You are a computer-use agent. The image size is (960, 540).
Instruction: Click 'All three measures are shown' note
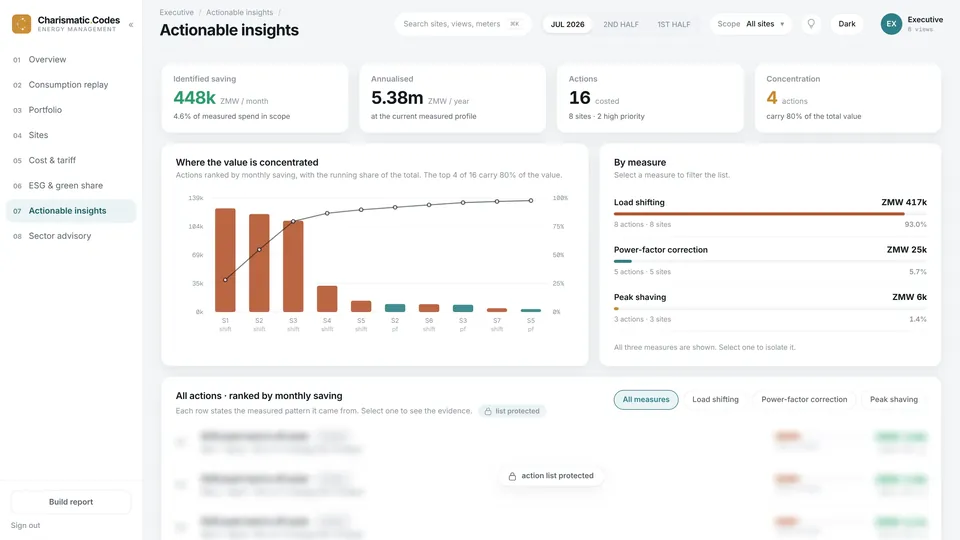[x=705, y=347]
